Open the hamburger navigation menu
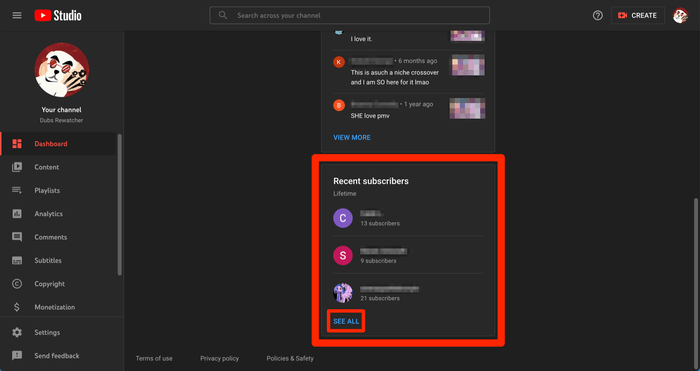 [x=17, y=16]
